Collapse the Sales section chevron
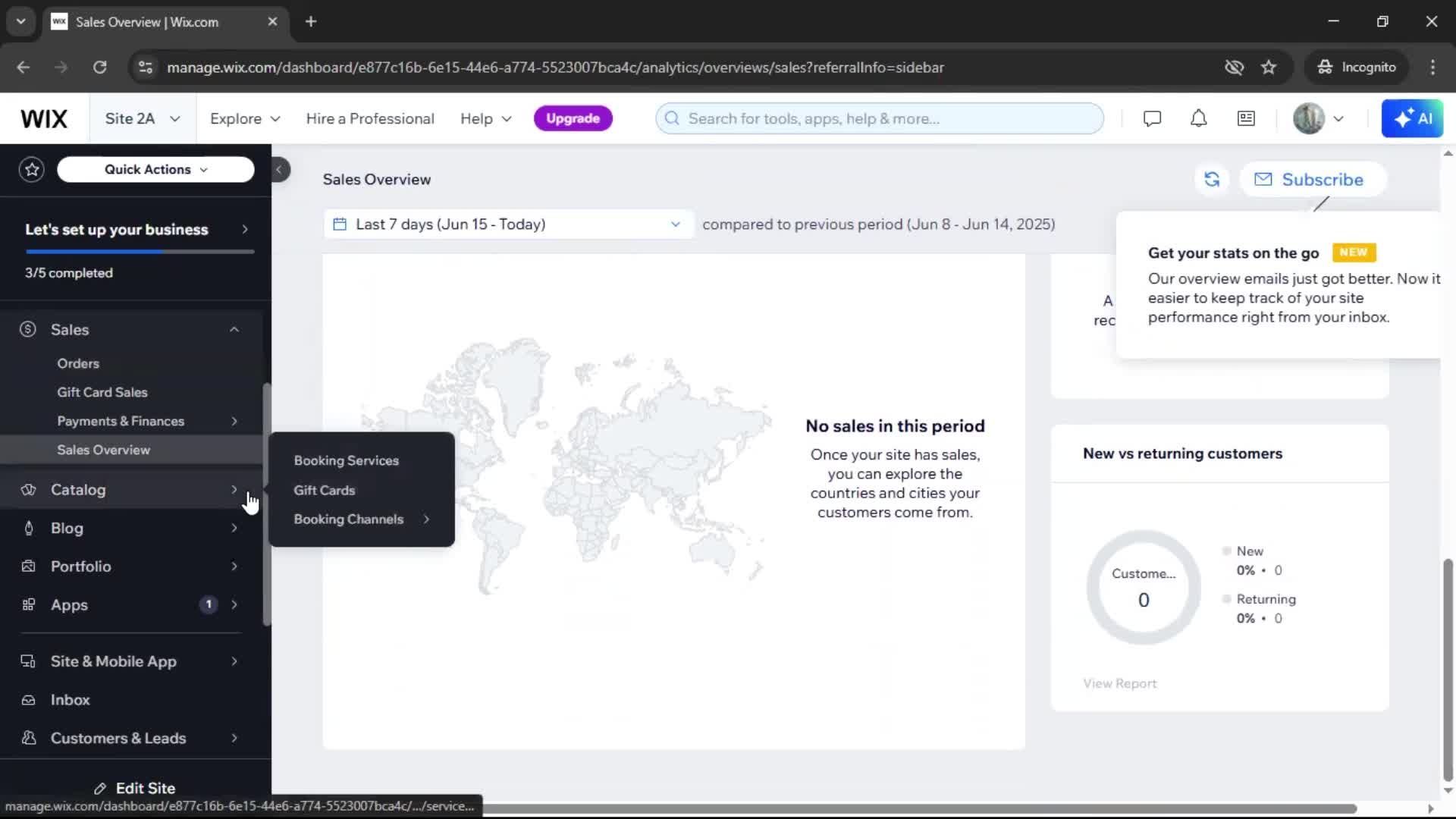This screenshot has height=819, width=1456. tap(234, 329)
